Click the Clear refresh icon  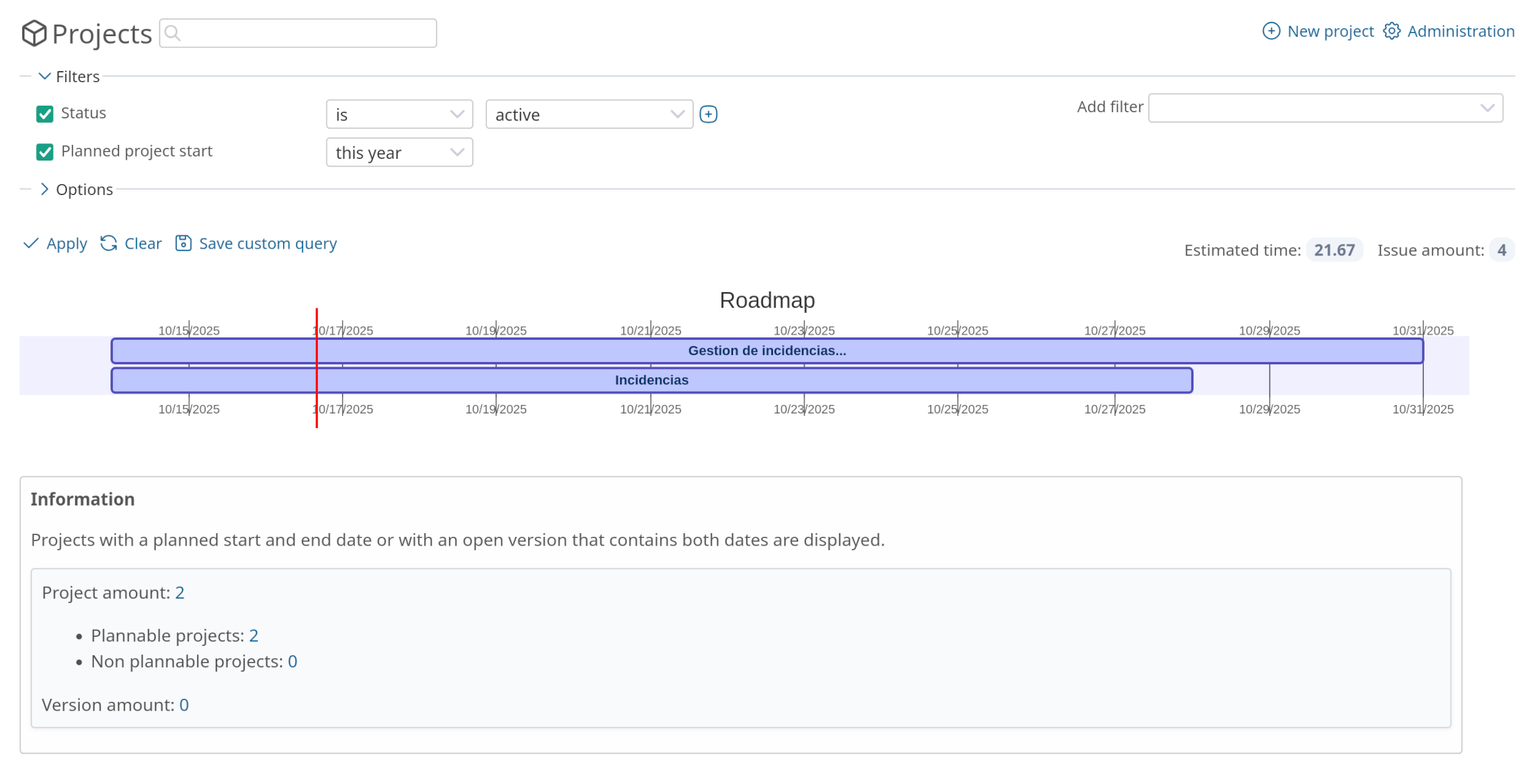109,244
